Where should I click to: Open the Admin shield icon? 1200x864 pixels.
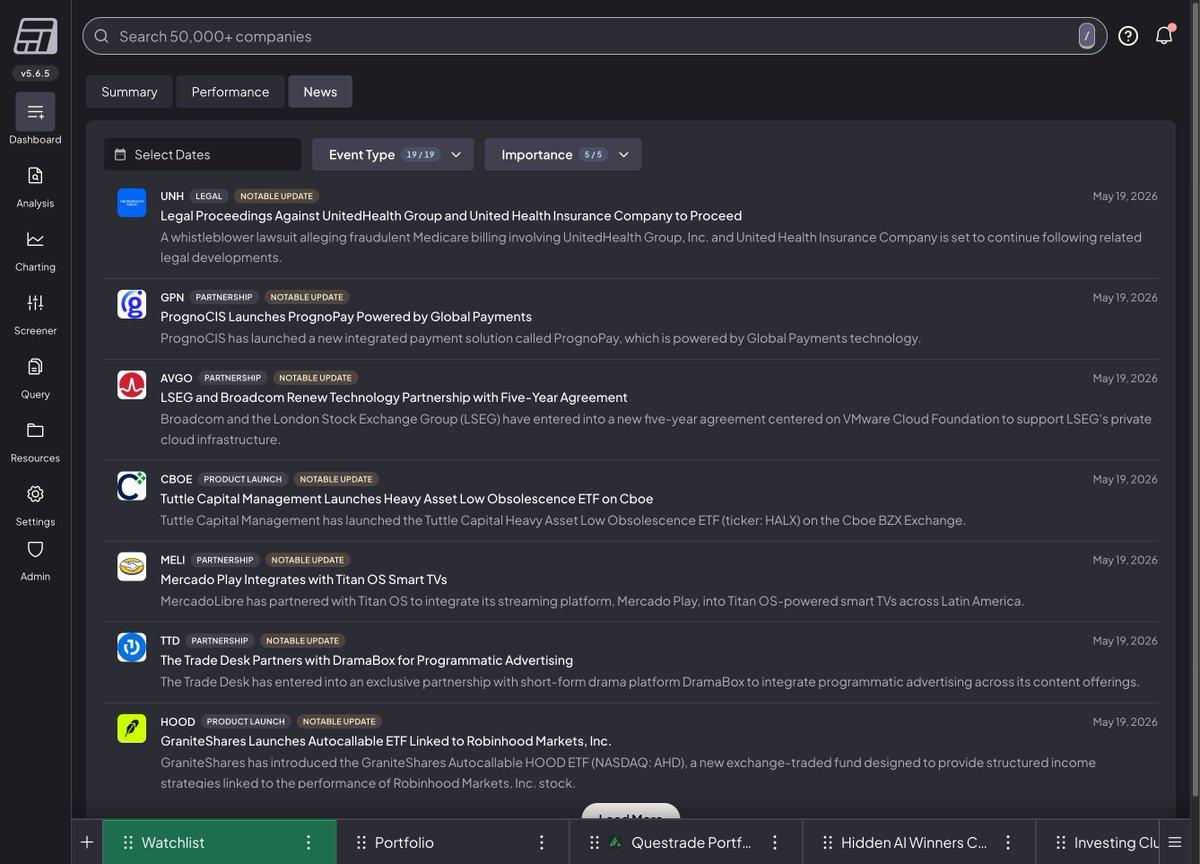[35, 549]
